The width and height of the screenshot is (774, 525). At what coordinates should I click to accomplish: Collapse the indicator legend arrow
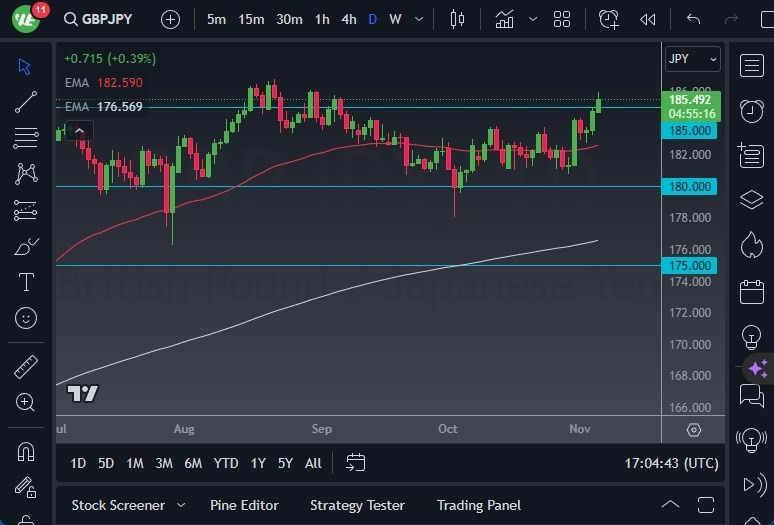coord(79,131)
